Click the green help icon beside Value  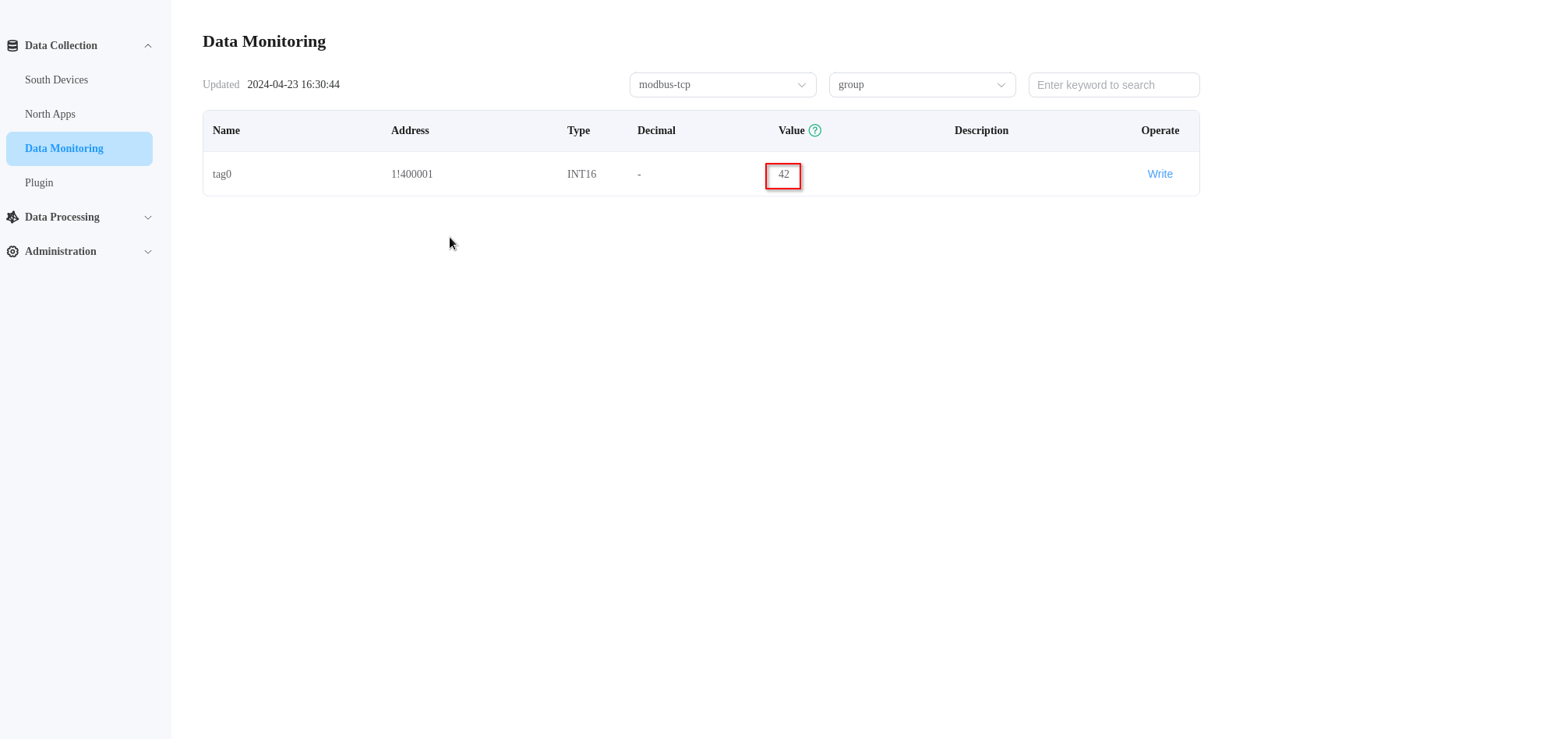[814, 130]
